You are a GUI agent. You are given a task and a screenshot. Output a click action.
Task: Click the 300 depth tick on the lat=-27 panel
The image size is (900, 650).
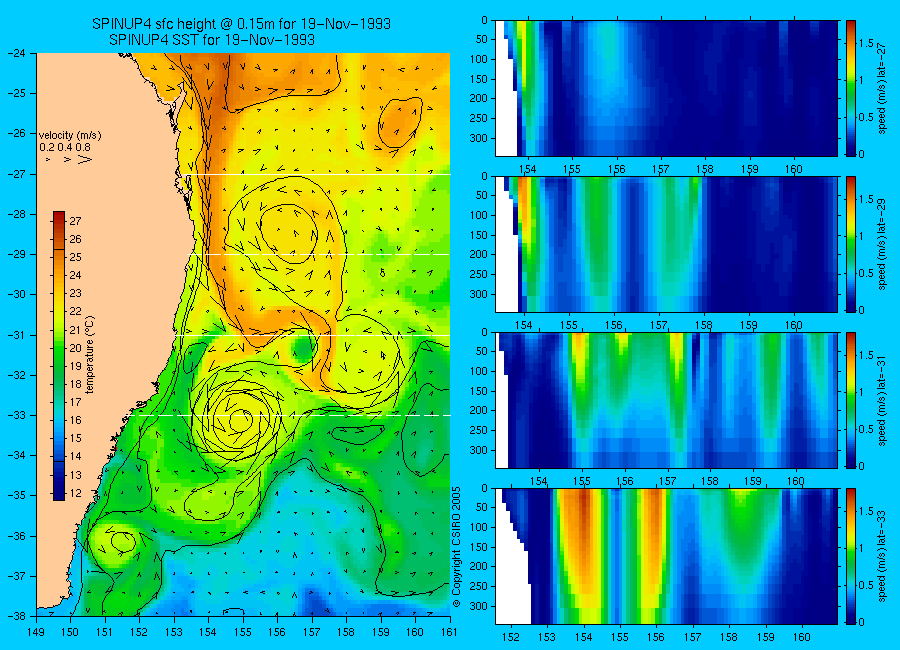tap(479, 138)
